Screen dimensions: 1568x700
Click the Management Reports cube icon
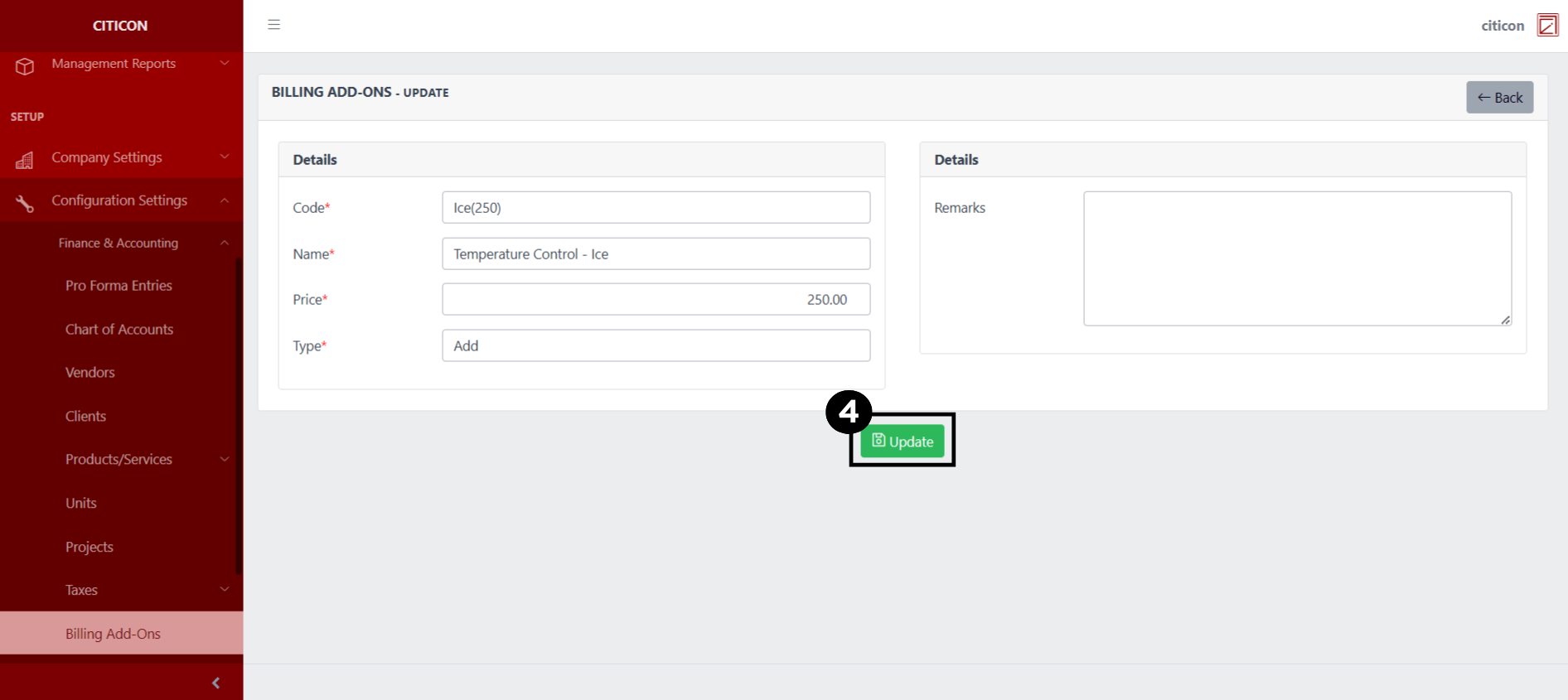click(25, 66)
